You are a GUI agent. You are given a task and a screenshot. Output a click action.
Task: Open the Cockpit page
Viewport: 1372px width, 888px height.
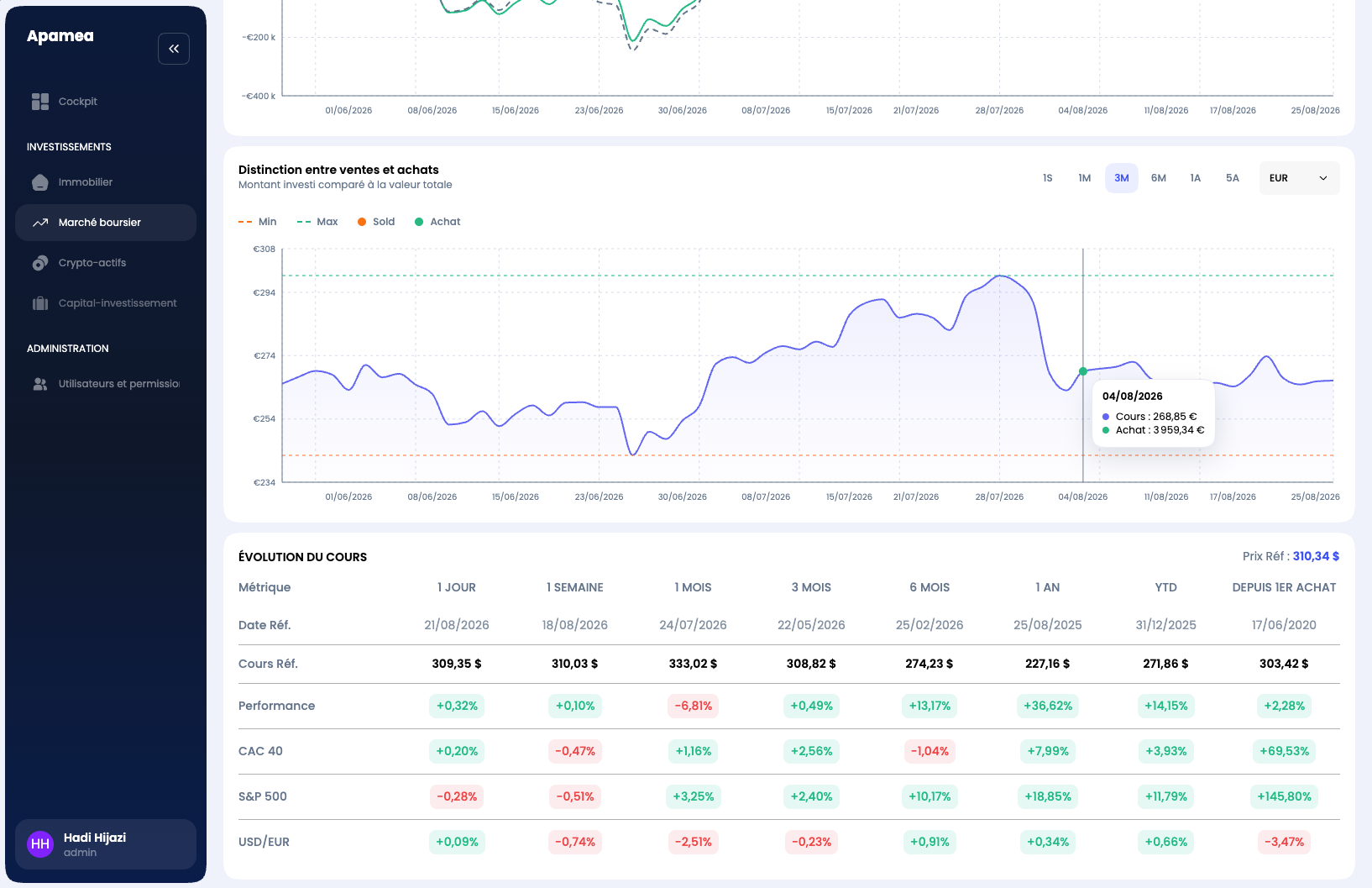click(106, 102)
